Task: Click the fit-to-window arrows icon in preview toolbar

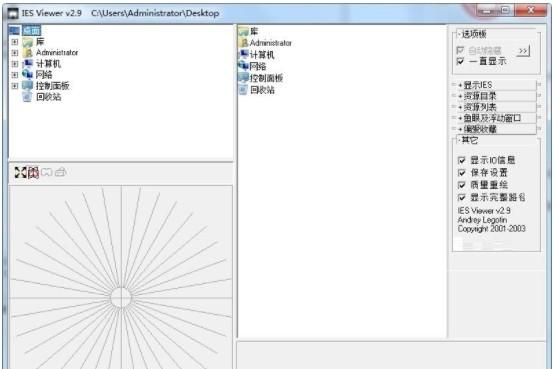Action: 20,172
